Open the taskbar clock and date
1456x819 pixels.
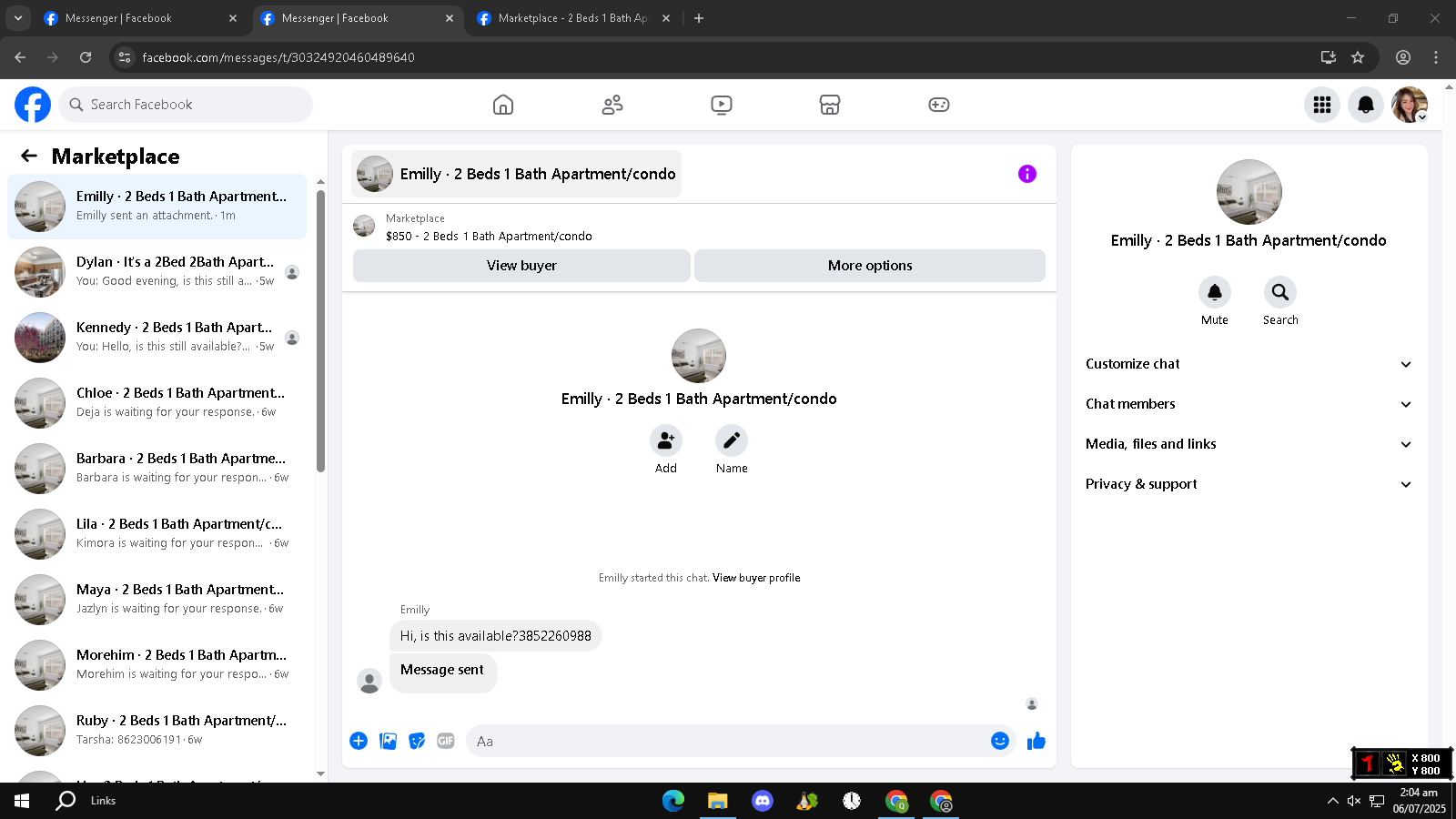(1419, 801)
